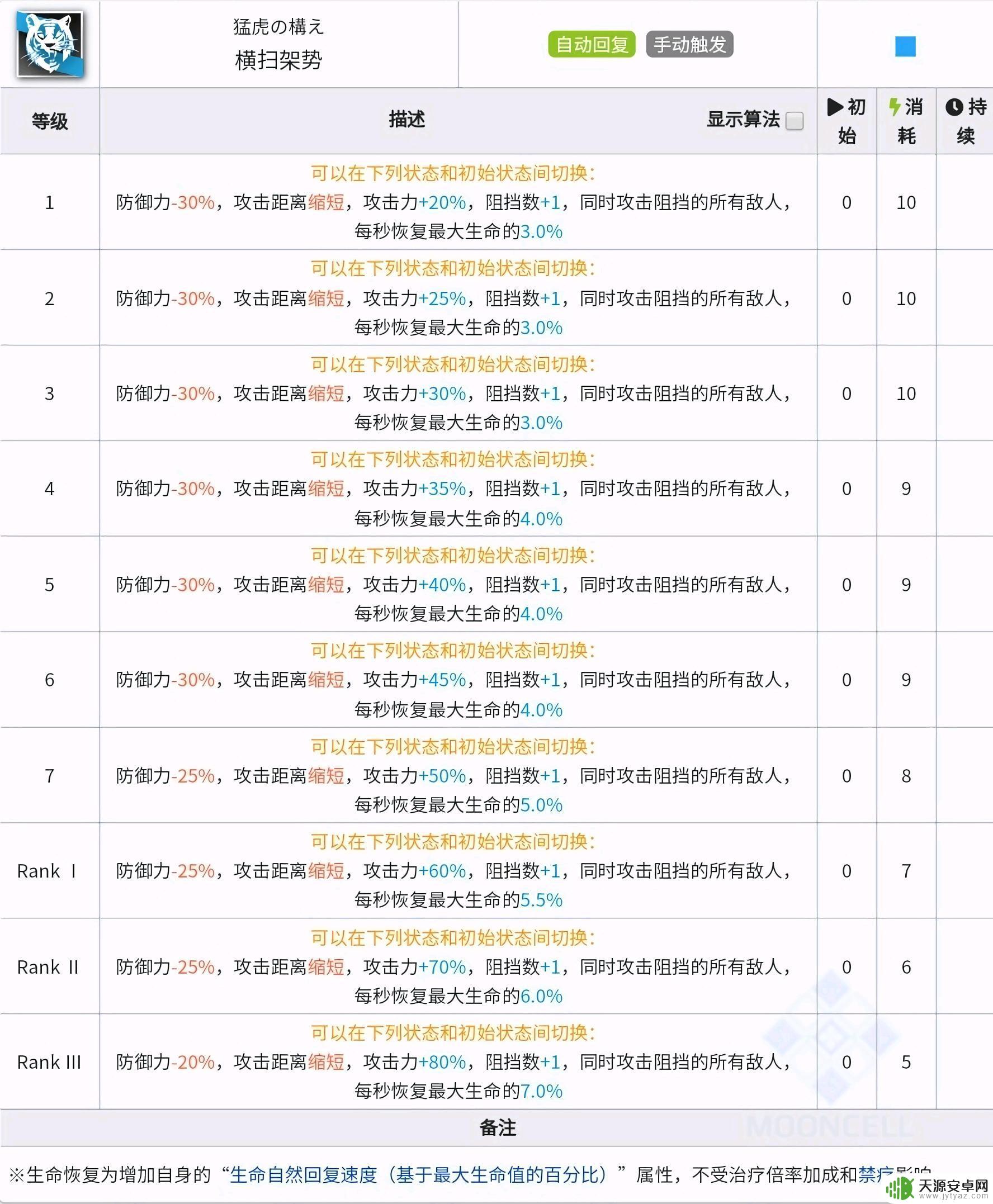Click the clock icon beside 持续
The image size is (993, 1204).
click(x=953, y=107)
